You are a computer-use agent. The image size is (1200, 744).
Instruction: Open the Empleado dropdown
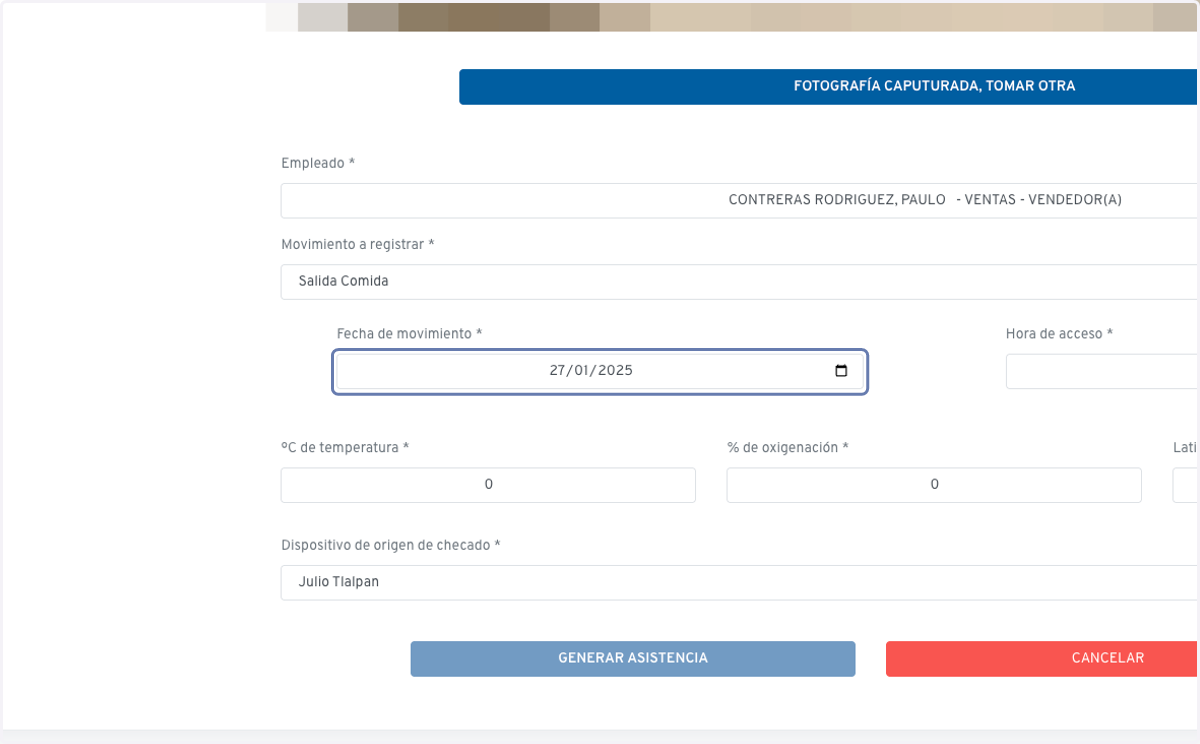pos(740,200)
